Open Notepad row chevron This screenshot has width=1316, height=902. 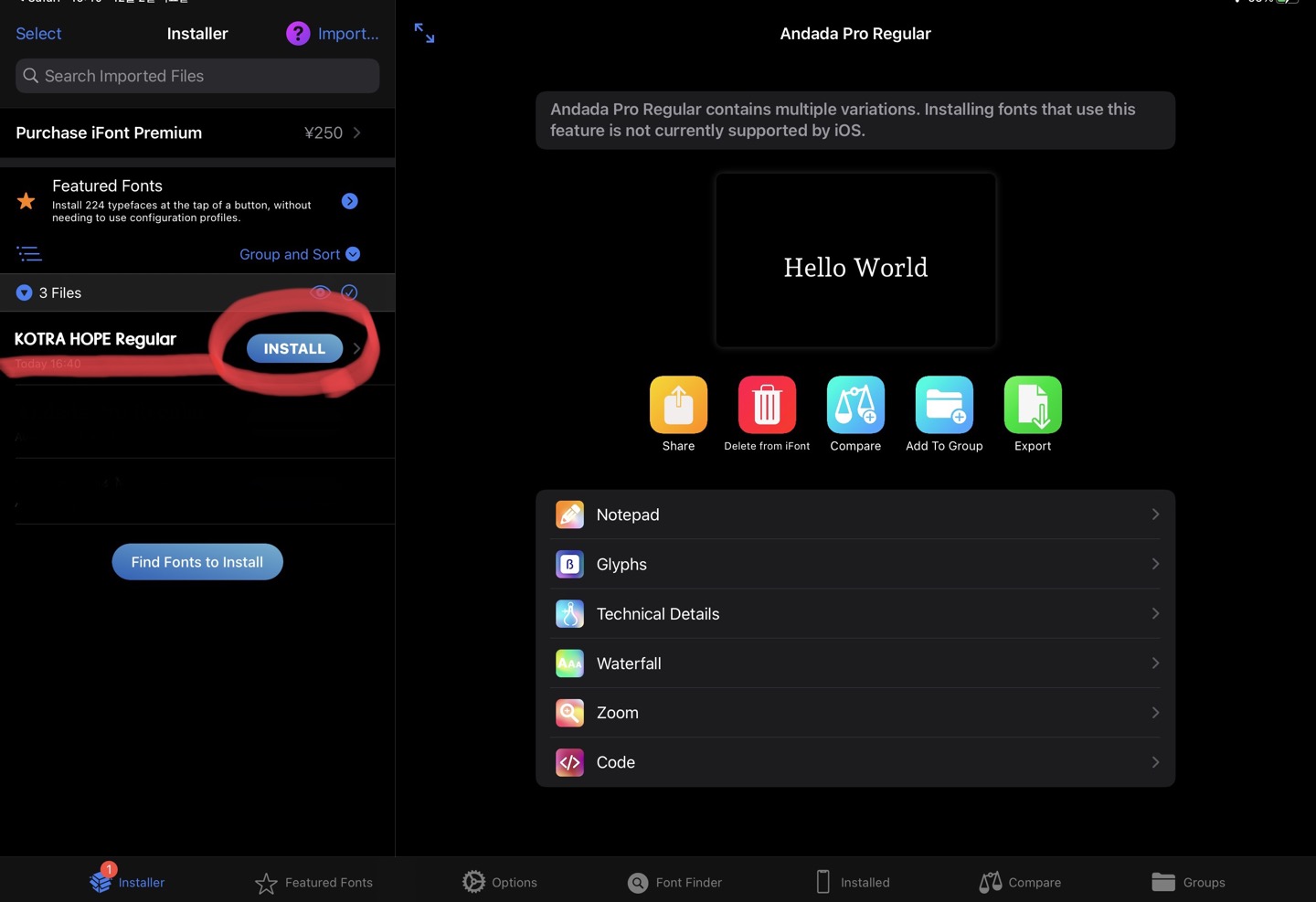tap(1155, 515)
